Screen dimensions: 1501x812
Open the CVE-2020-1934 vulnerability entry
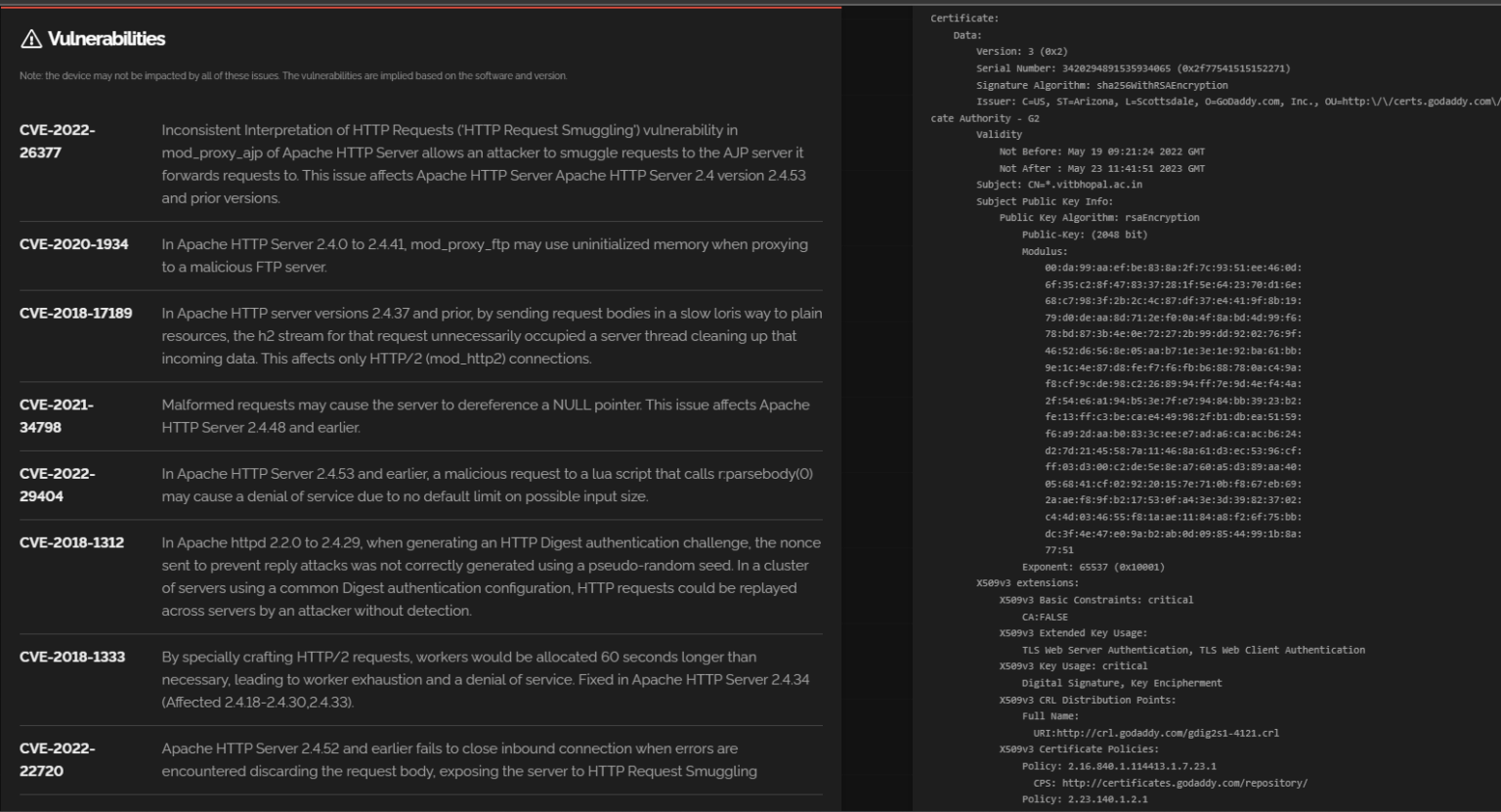click(x=74, y=246)
